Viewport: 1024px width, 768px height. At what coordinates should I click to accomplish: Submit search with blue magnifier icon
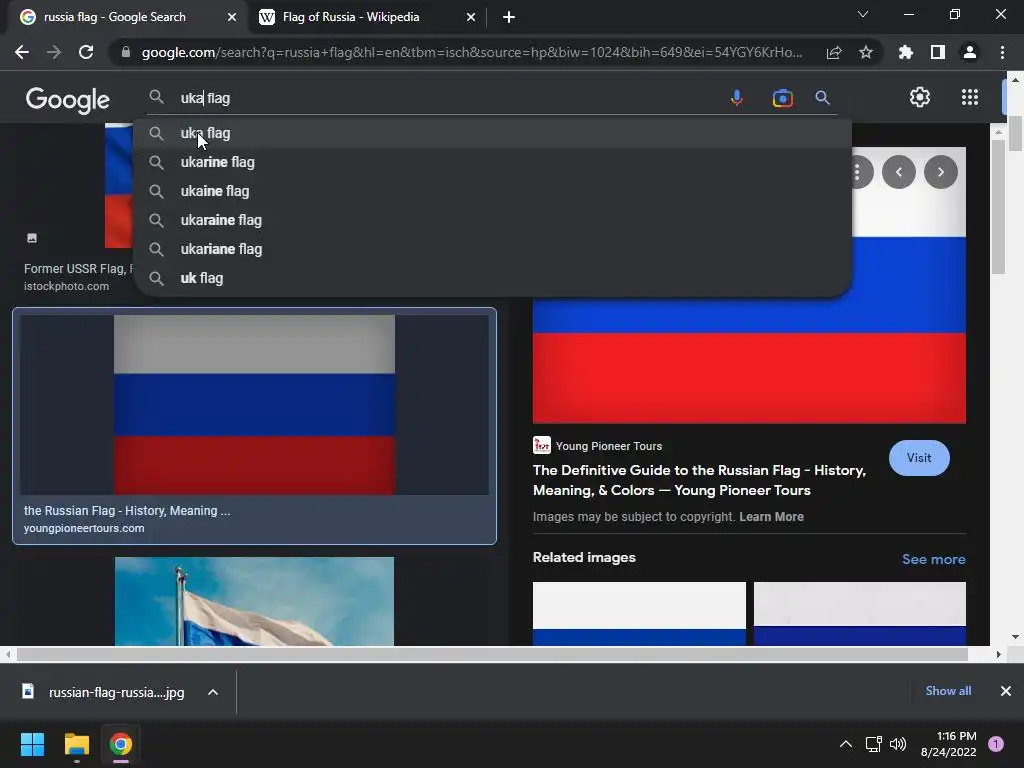pos(822,98)
